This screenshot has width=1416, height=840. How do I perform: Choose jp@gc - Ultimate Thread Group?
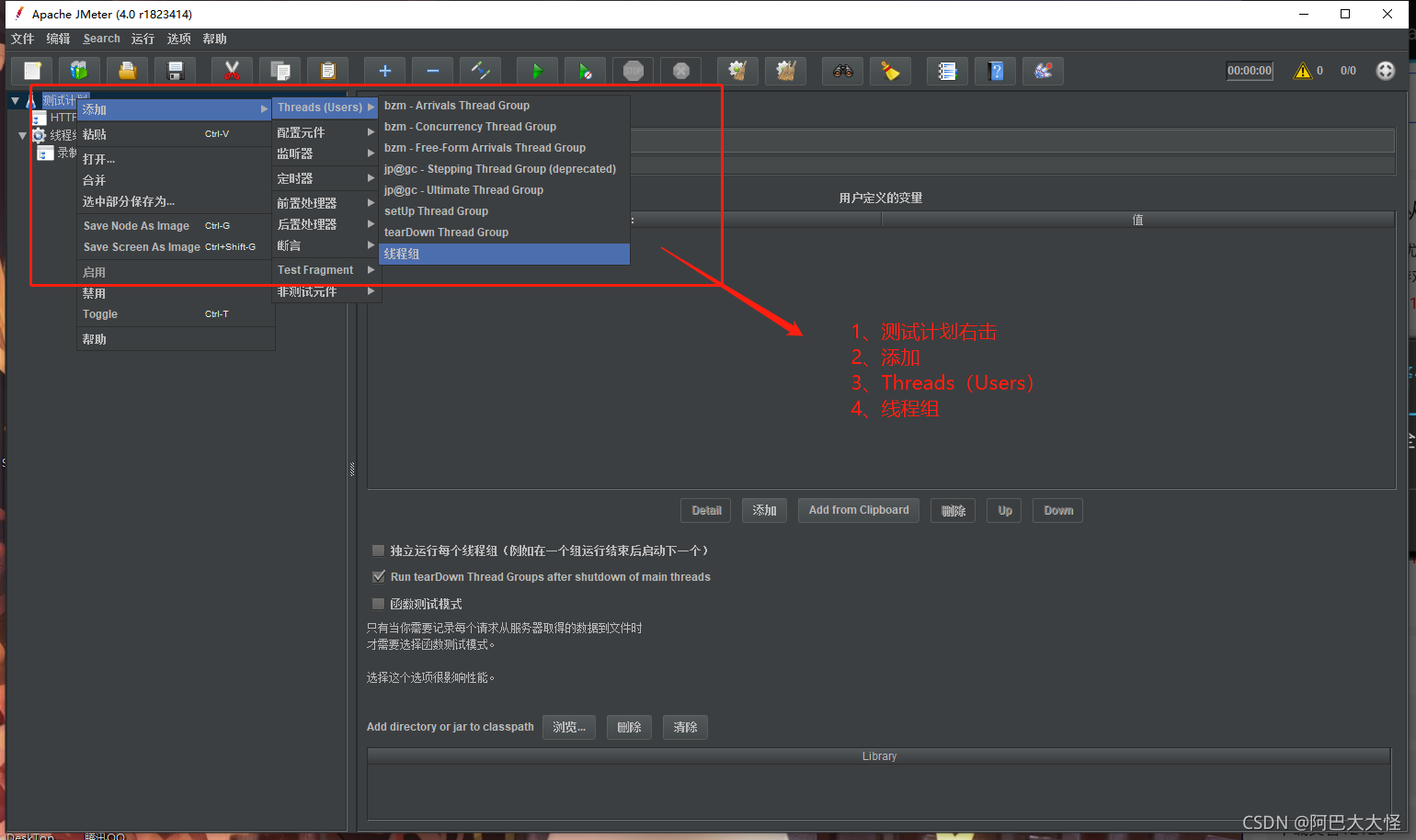(x=505, y=190)
